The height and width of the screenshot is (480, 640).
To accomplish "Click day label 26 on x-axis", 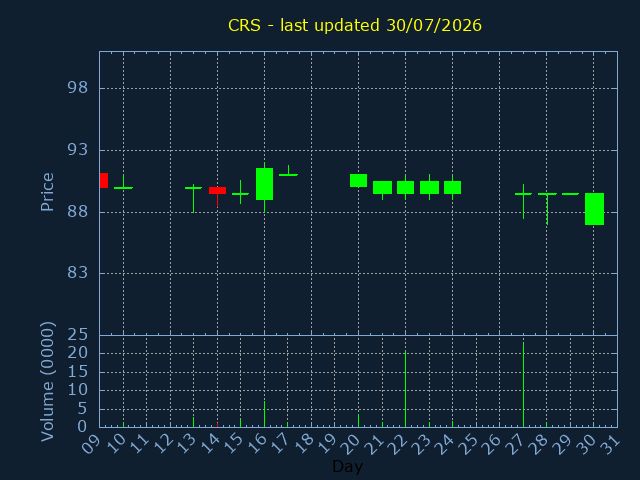I will pyautogui.click(x=492, y=443).
